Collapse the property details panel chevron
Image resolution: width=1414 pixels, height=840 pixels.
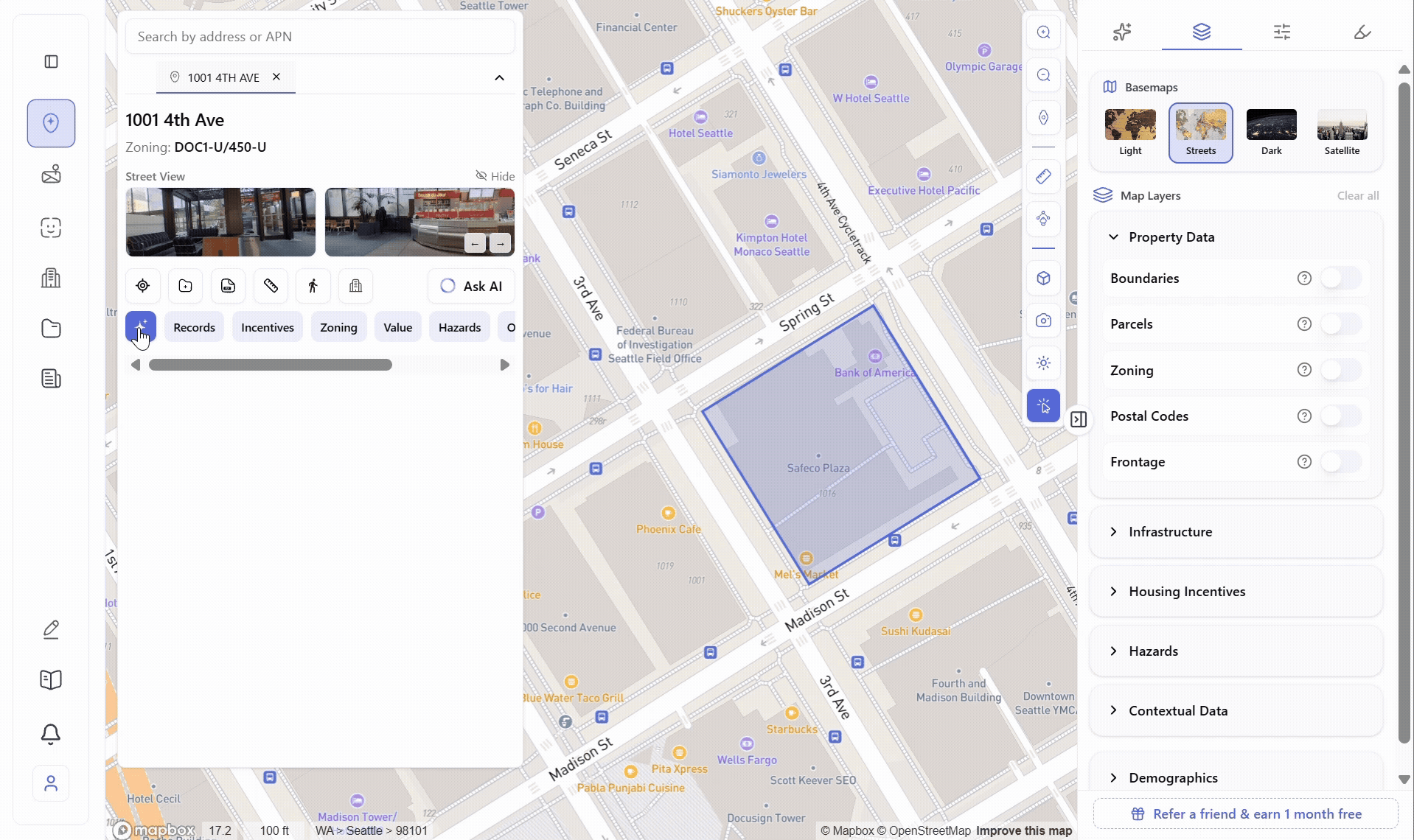(499, 78)
